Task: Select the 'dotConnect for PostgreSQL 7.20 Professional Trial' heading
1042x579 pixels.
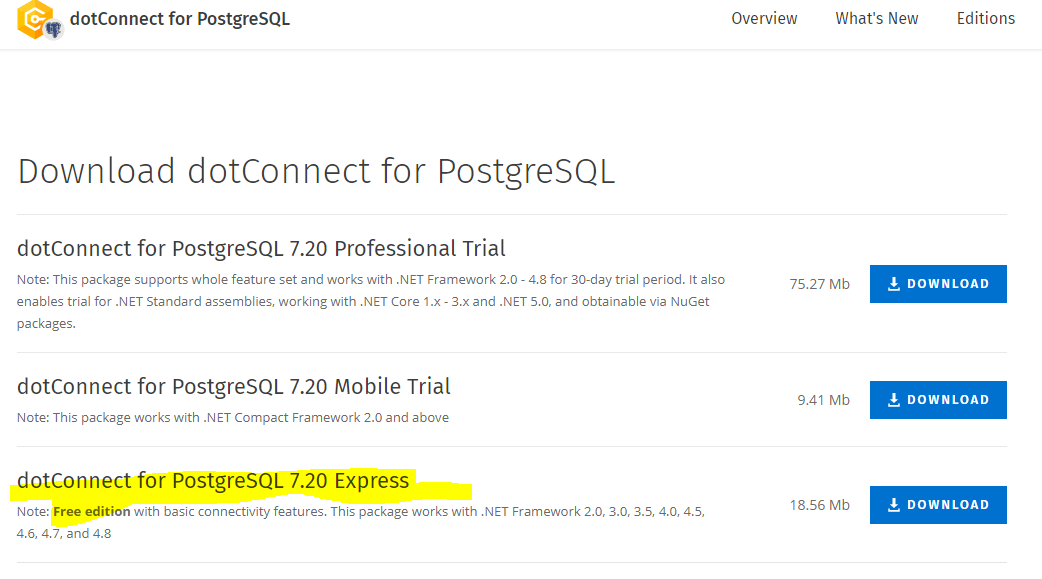Action: [261, 248]
